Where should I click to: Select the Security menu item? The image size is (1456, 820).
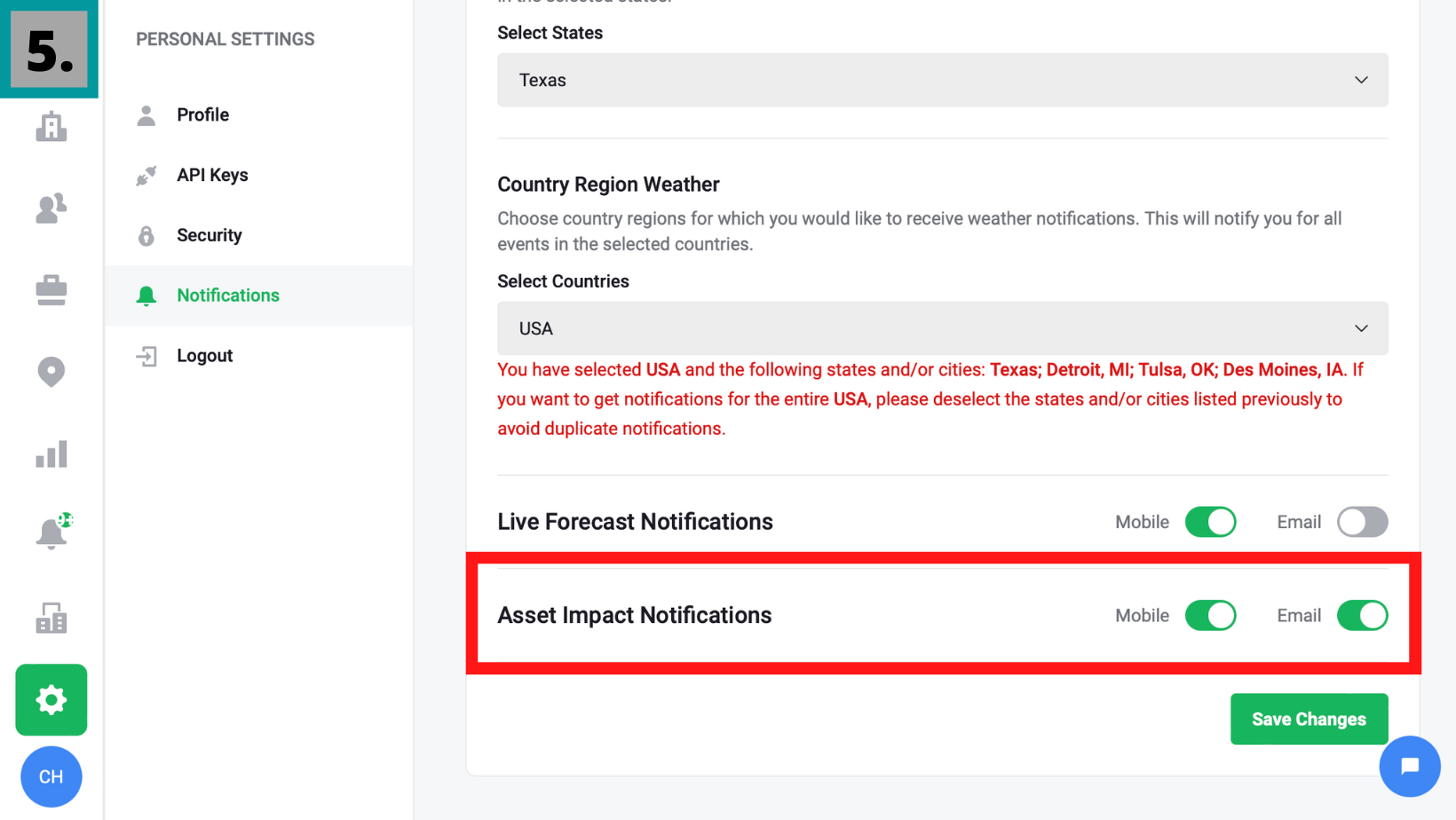209,235
